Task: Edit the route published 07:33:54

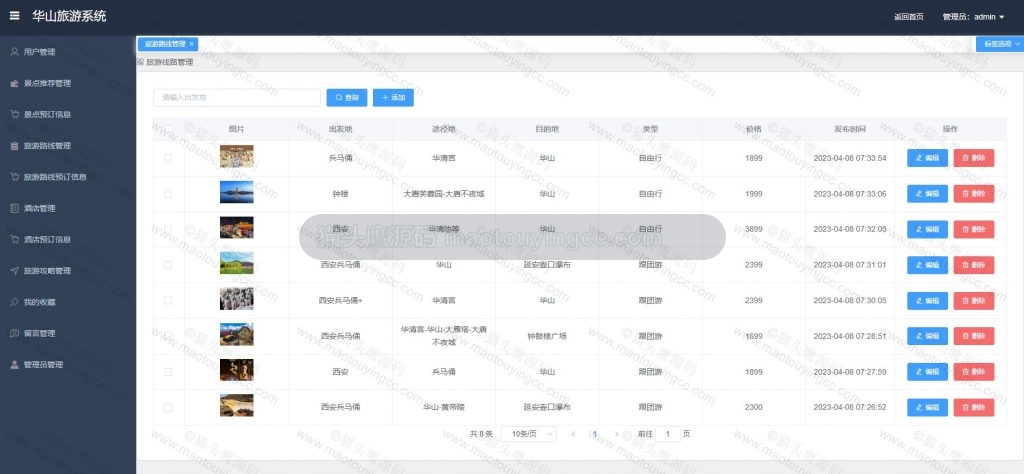Action: pyautogui.click(x=927, y=158)
